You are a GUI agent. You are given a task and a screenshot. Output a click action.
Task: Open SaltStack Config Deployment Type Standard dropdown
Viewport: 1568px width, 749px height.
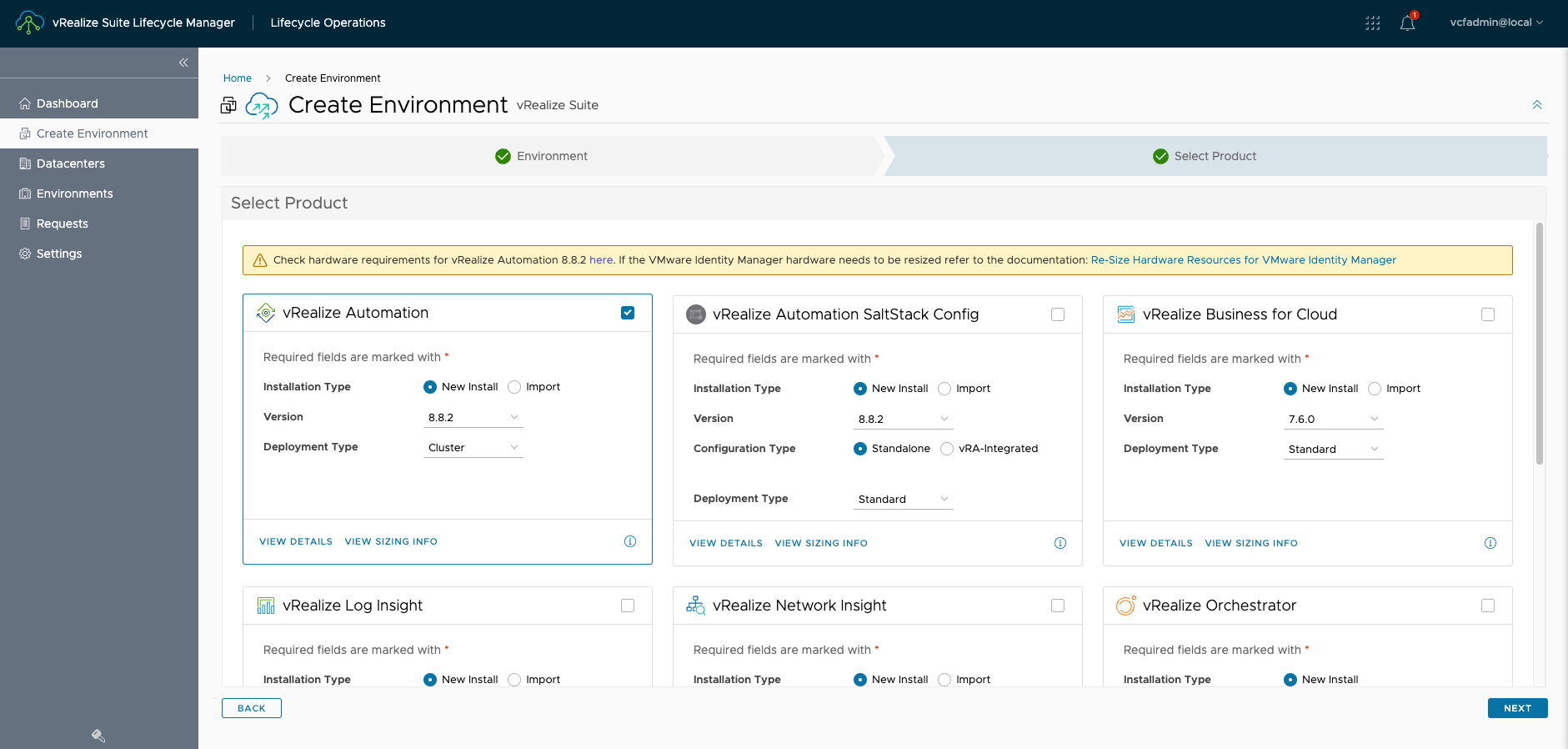[904, 499]
